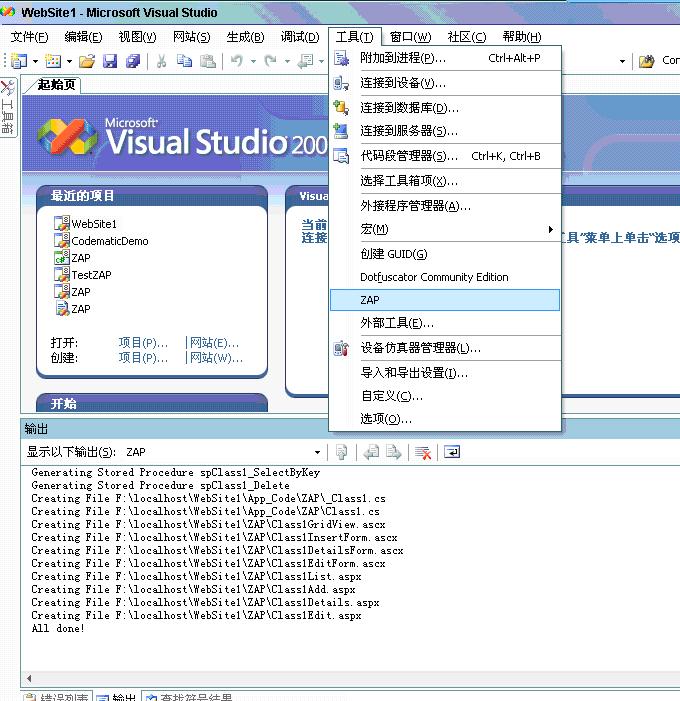Image resolution: width=680 pixels, height=701 pixels.
Task: Open the 编辑(E) menu
Action: (x=83, y=37)
